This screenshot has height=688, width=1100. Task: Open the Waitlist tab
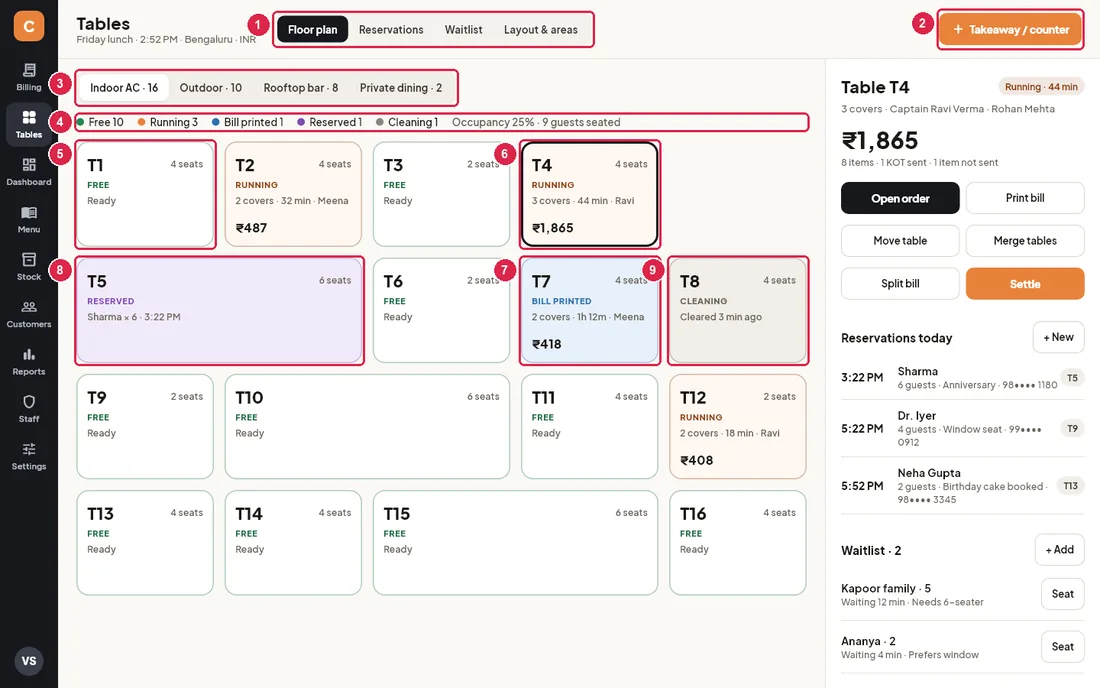click(x=463, y=29)
